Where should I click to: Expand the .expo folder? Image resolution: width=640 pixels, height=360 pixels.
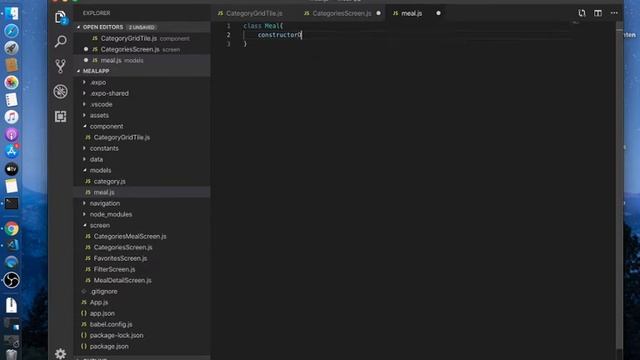(x=98, y=82)
